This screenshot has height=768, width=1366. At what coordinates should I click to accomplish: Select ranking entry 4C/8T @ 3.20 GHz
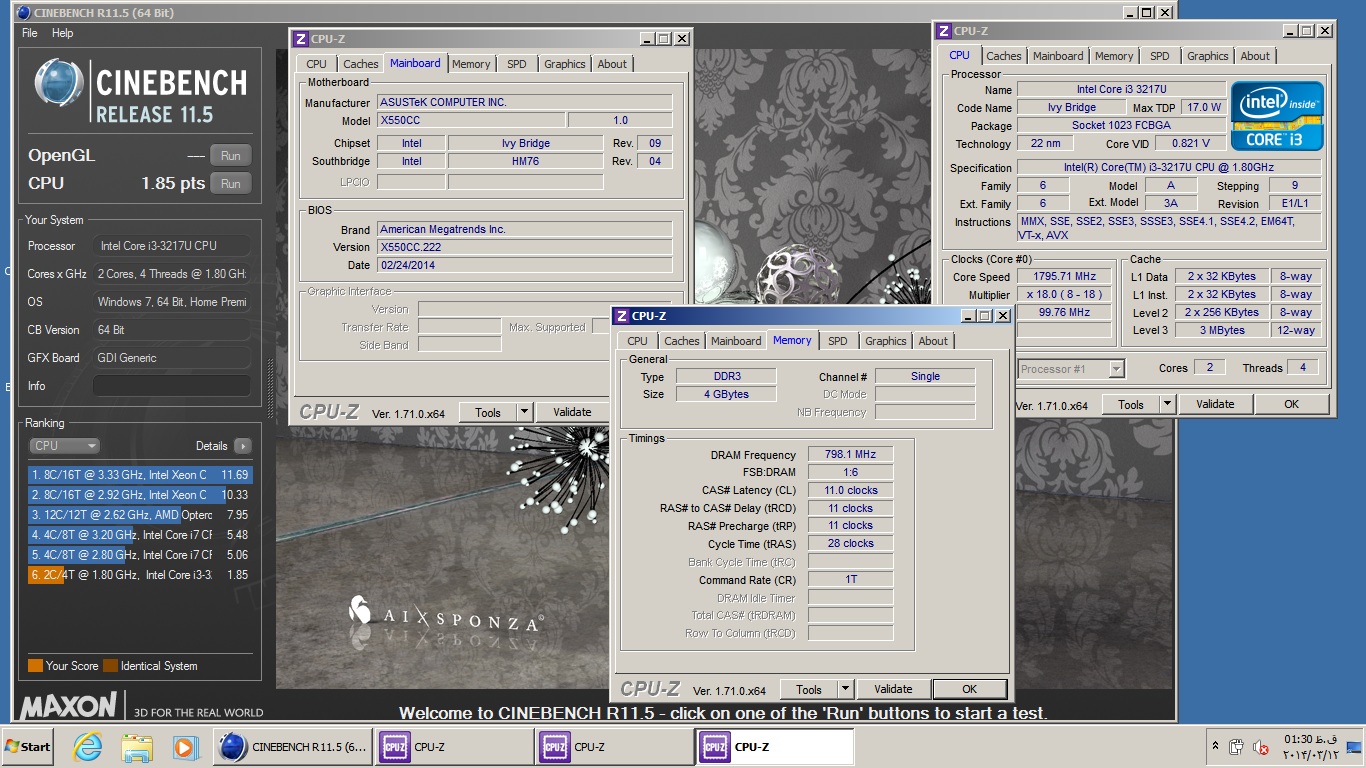(140, 535)
